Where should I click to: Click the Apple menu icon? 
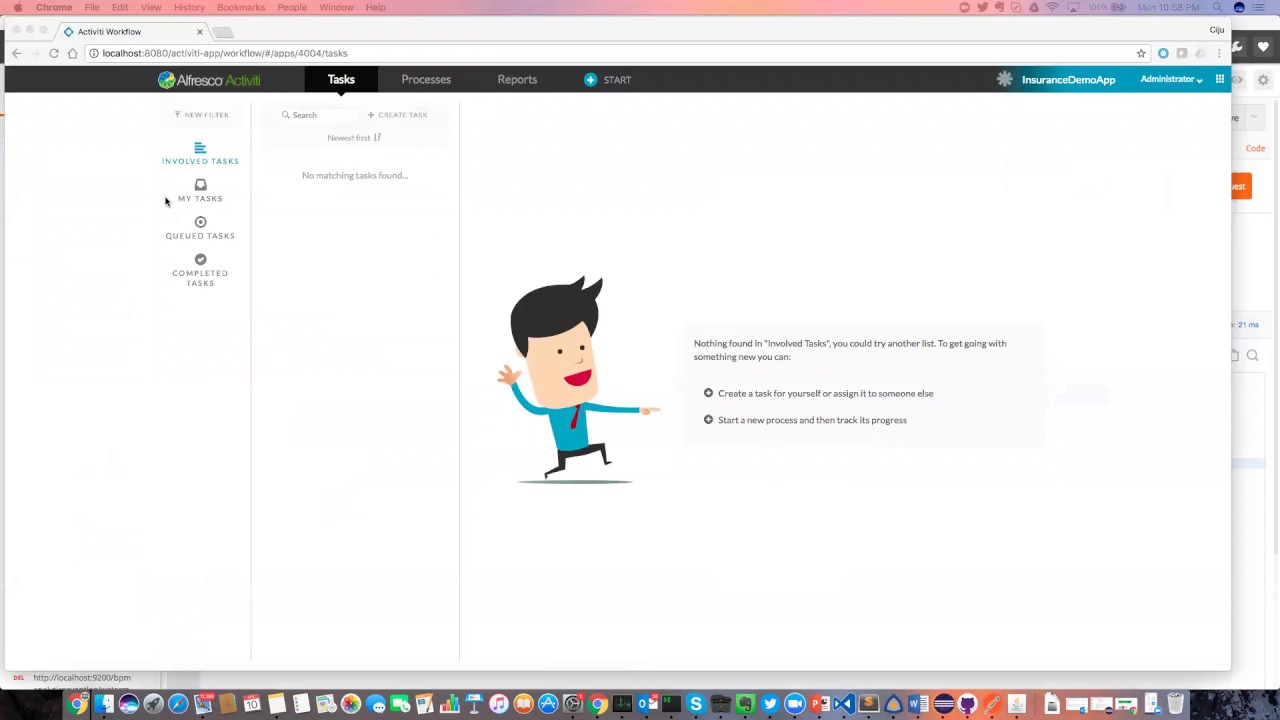click(x=17, y=7)
